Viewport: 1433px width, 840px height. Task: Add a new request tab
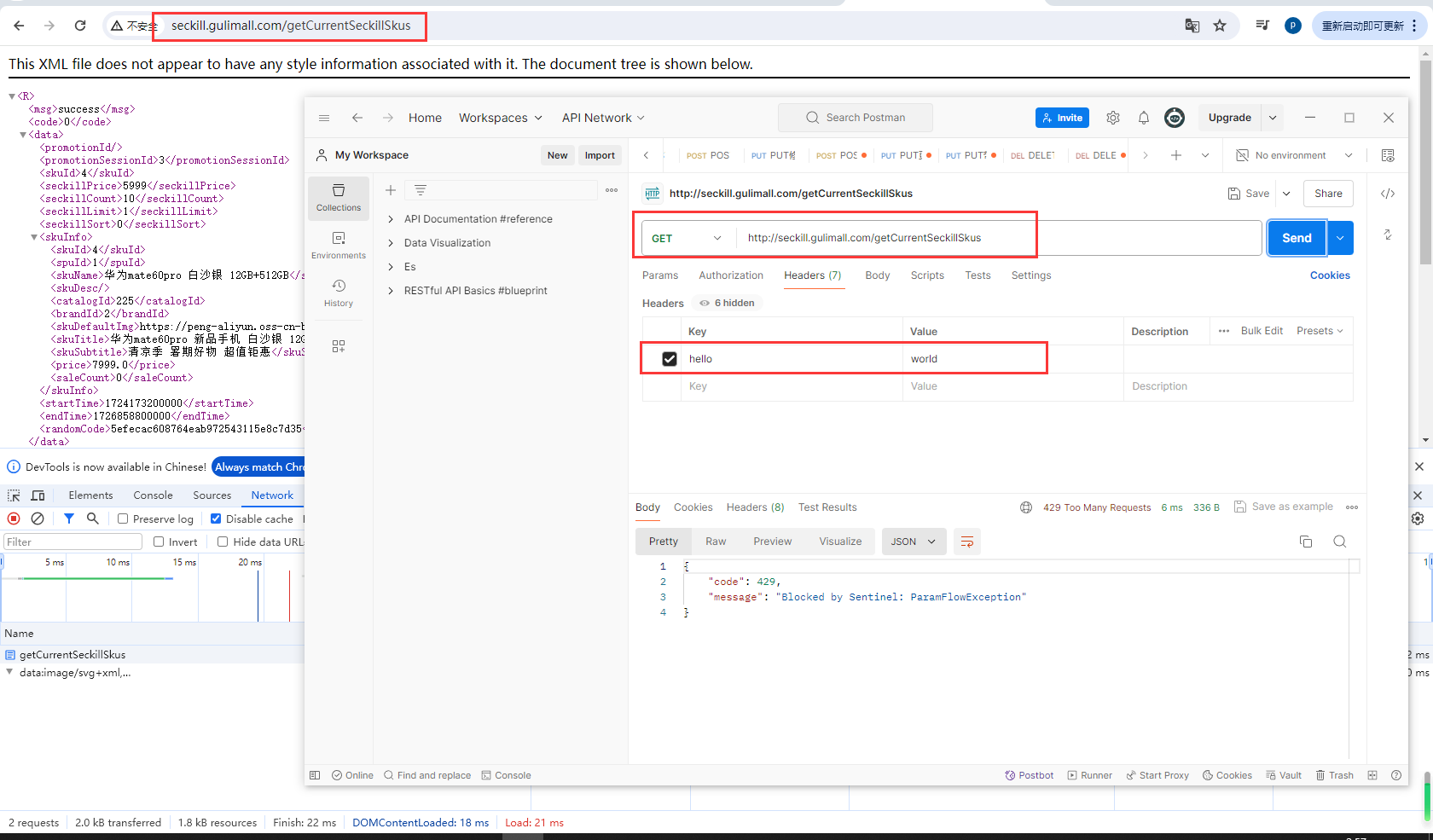pos(1176,155)
